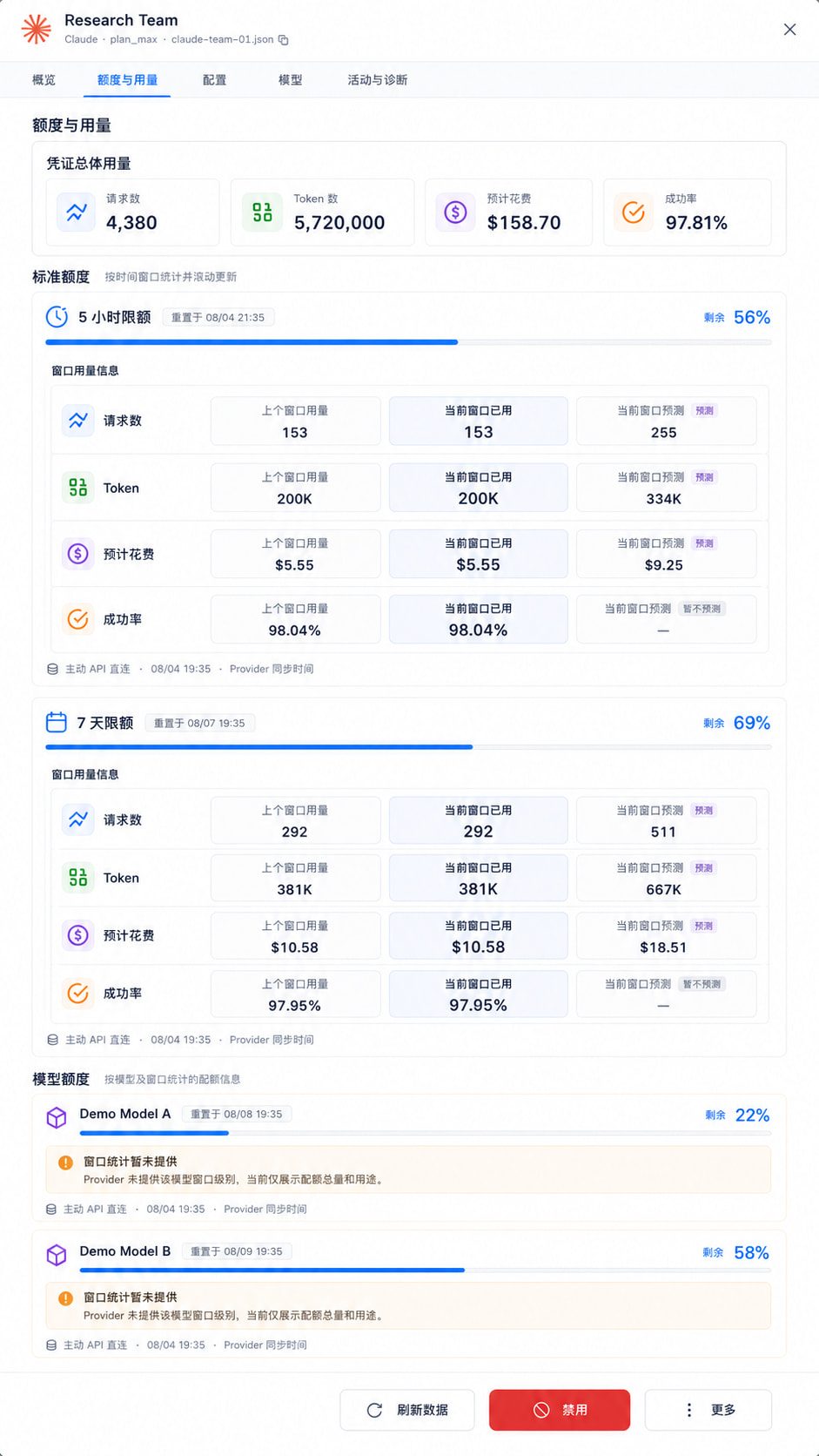Disable credential with red 禁用 button
This screenshot has width=819, height=1456.
pyautogui.click(x=560, y=1410)
